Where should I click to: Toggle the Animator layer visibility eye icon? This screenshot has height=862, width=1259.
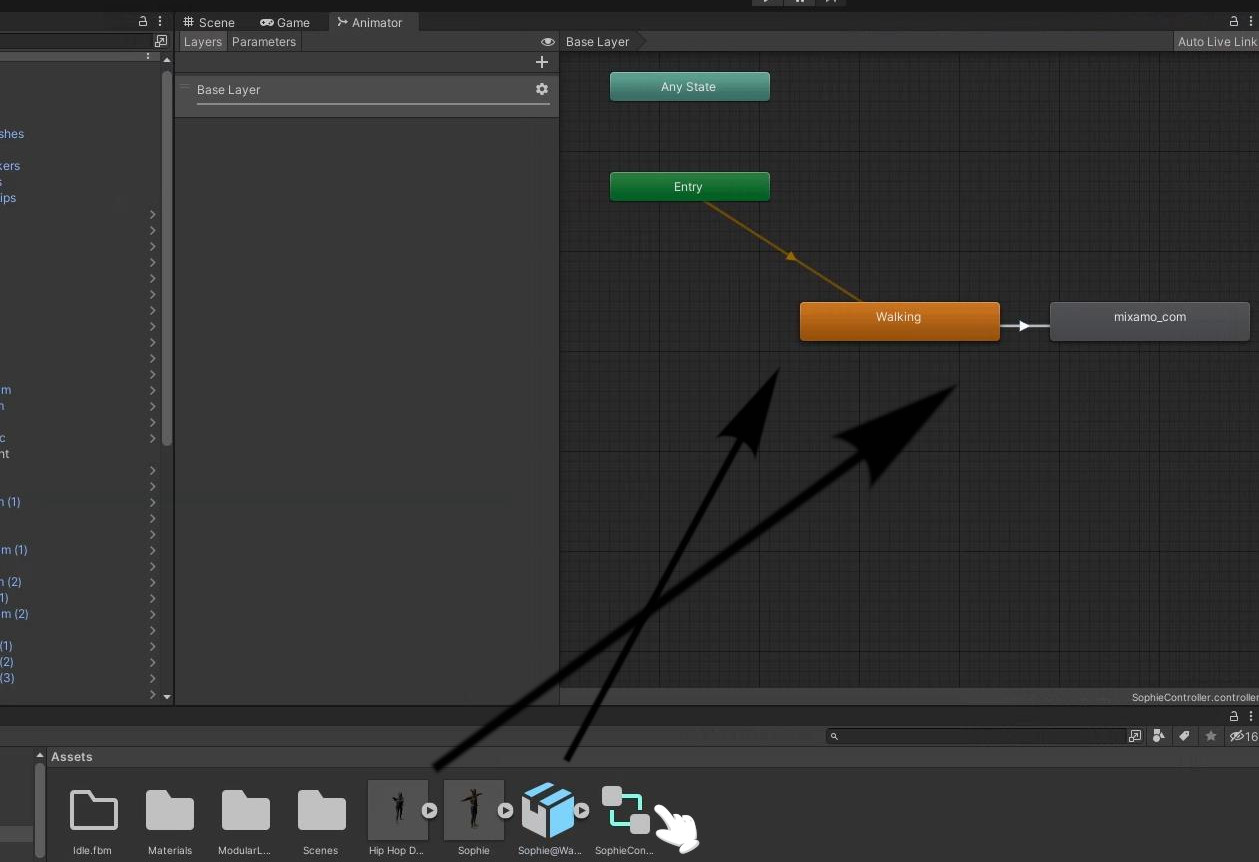point(547,42)
